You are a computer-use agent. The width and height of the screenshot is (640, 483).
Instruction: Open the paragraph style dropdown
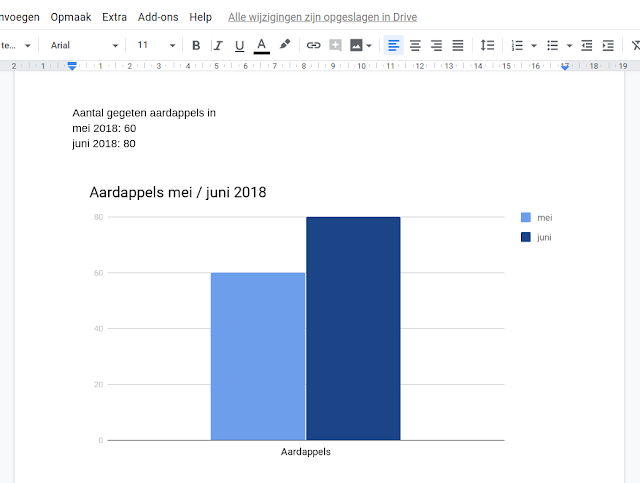(16, 45)
